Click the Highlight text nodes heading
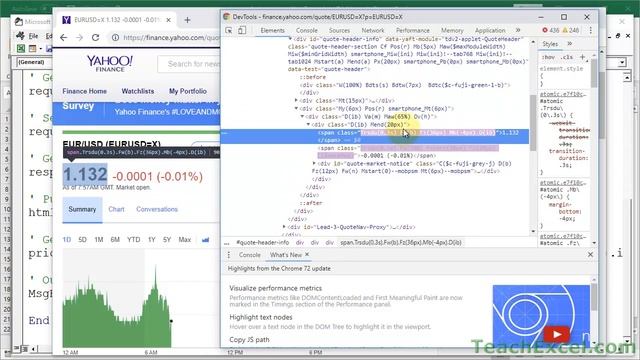 pyautogui.click(x=261, y=317)
